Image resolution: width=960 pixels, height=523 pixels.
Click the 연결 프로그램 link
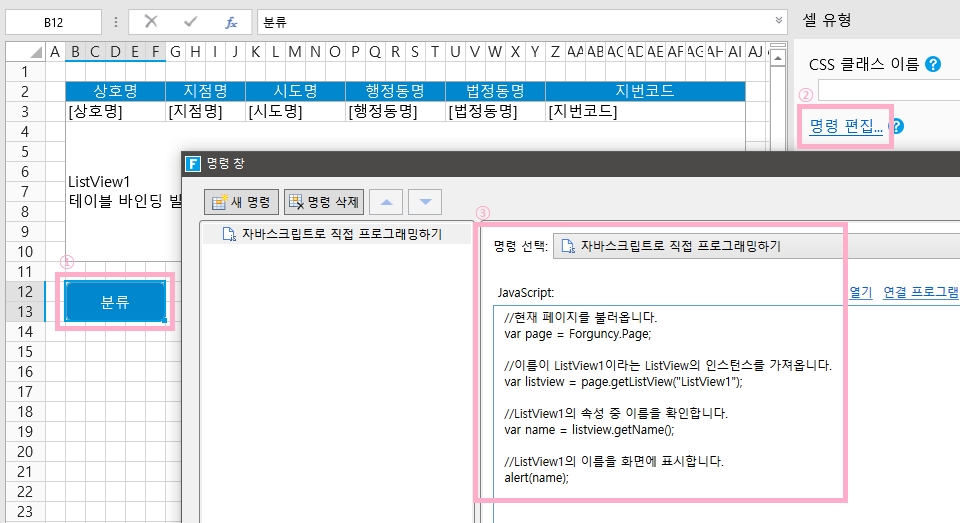pos(920,293)
